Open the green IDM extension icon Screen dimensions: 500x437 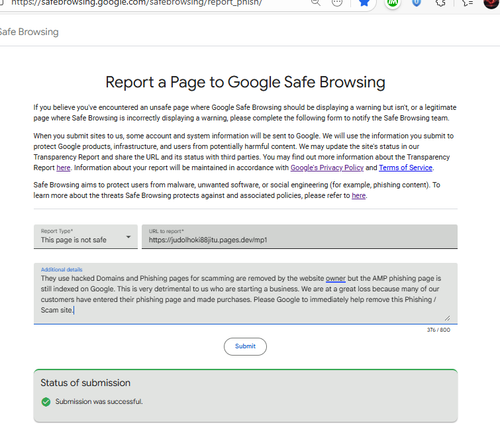(393, 3)
